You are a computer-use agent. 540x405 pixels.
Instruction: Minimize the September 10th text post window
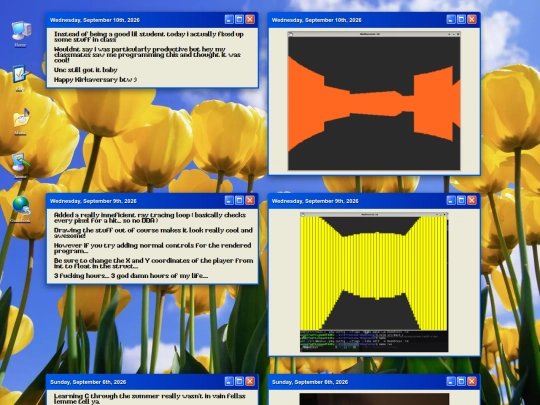229,19
